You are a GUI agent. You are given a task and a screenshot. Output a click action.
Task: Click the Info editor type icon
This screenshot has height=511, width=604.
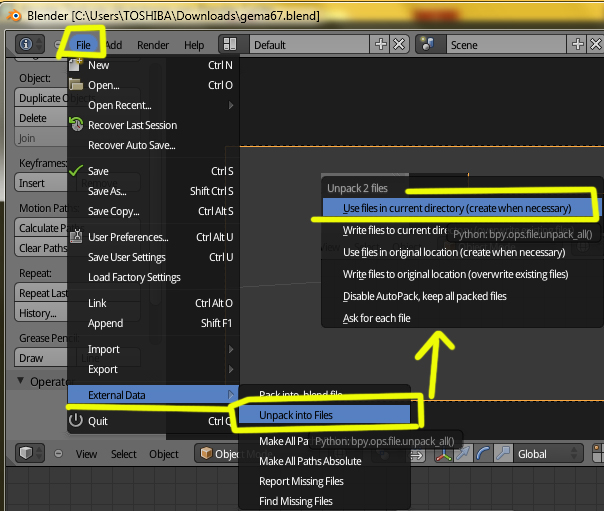tap(30, 44)
